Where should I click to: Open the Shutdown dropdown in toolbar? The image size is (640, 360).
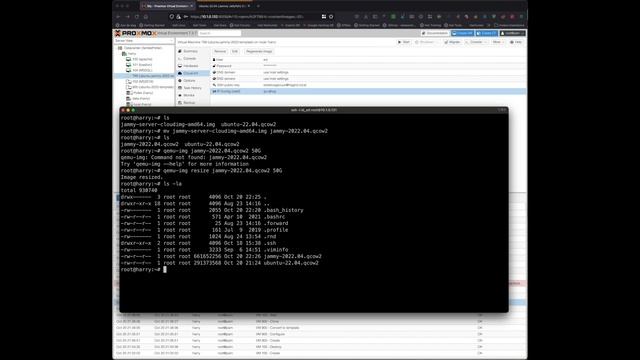(438, 42)
